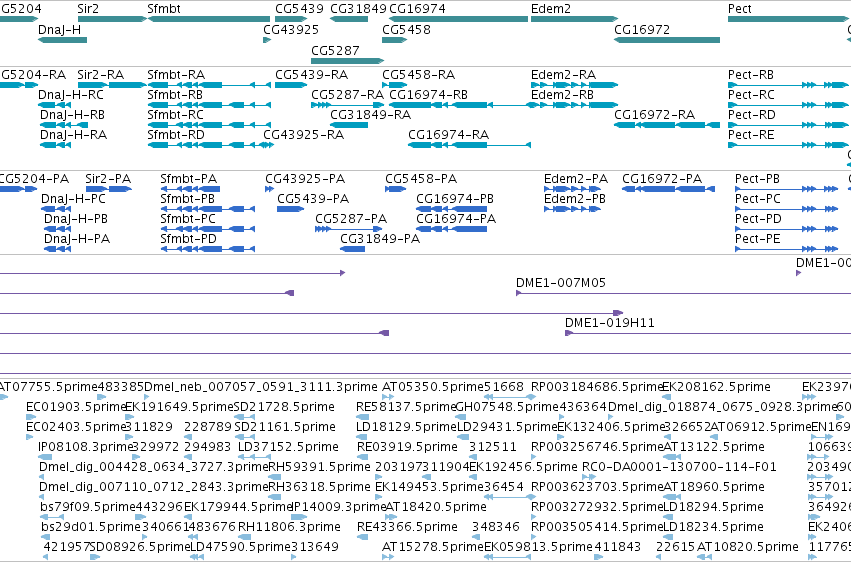Click the Edem2-PB protein label
851x562 pixels.
tap(575, 199)
